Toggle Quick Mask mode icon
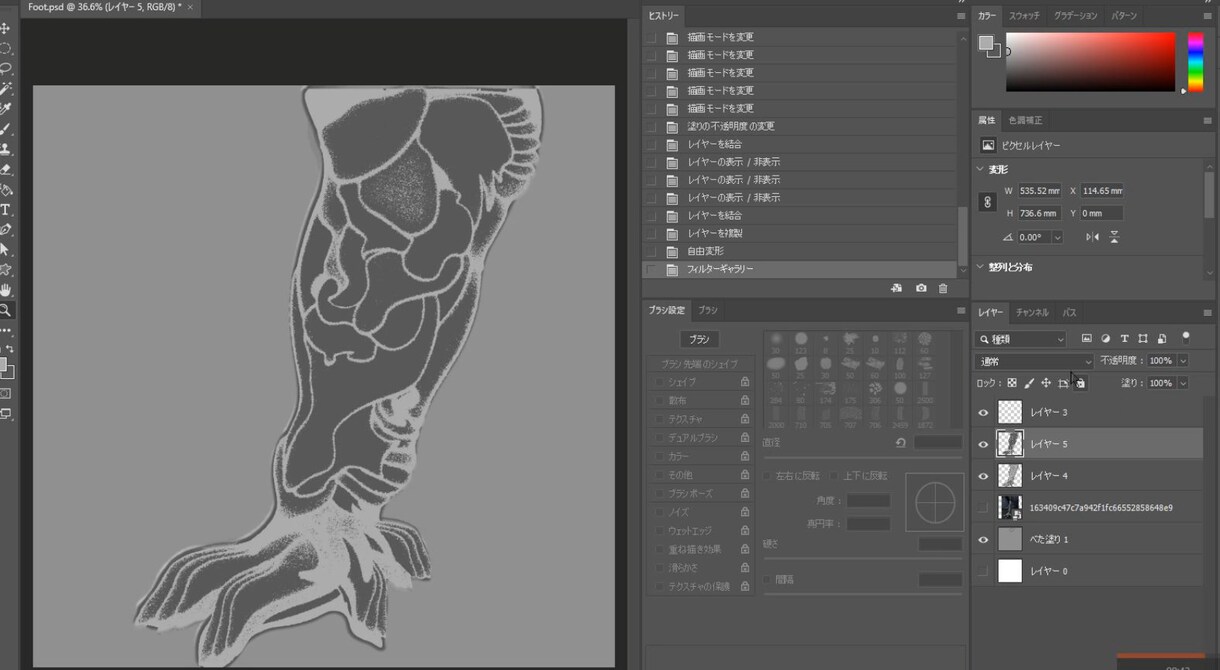Screen dimensions: 1220x670 (6, 393)
